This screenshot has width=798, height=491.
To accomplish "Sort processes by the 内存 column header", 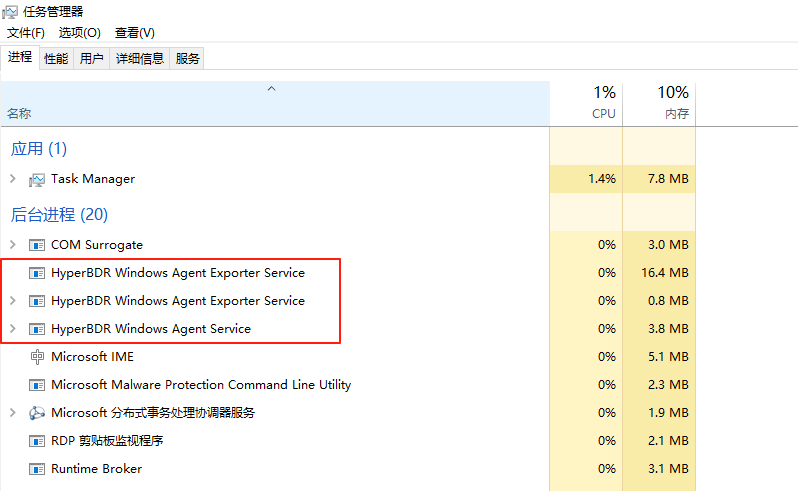I will [659, 103].
